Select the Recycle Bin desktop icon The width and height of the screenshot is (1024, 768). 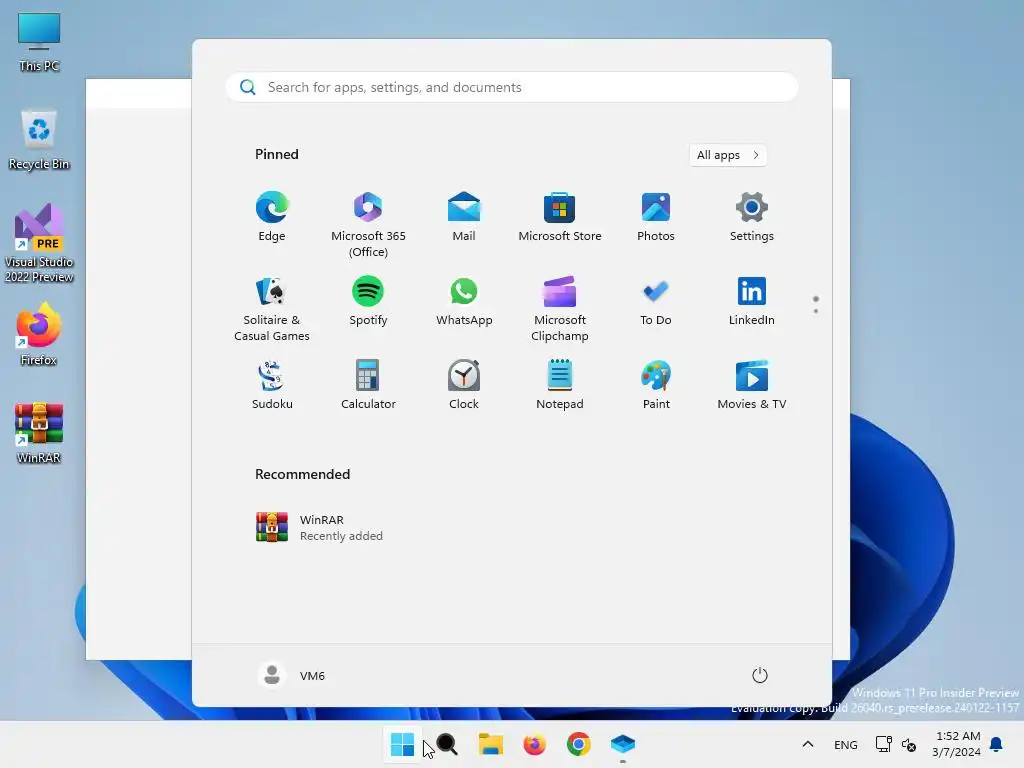tap(39, 140)
